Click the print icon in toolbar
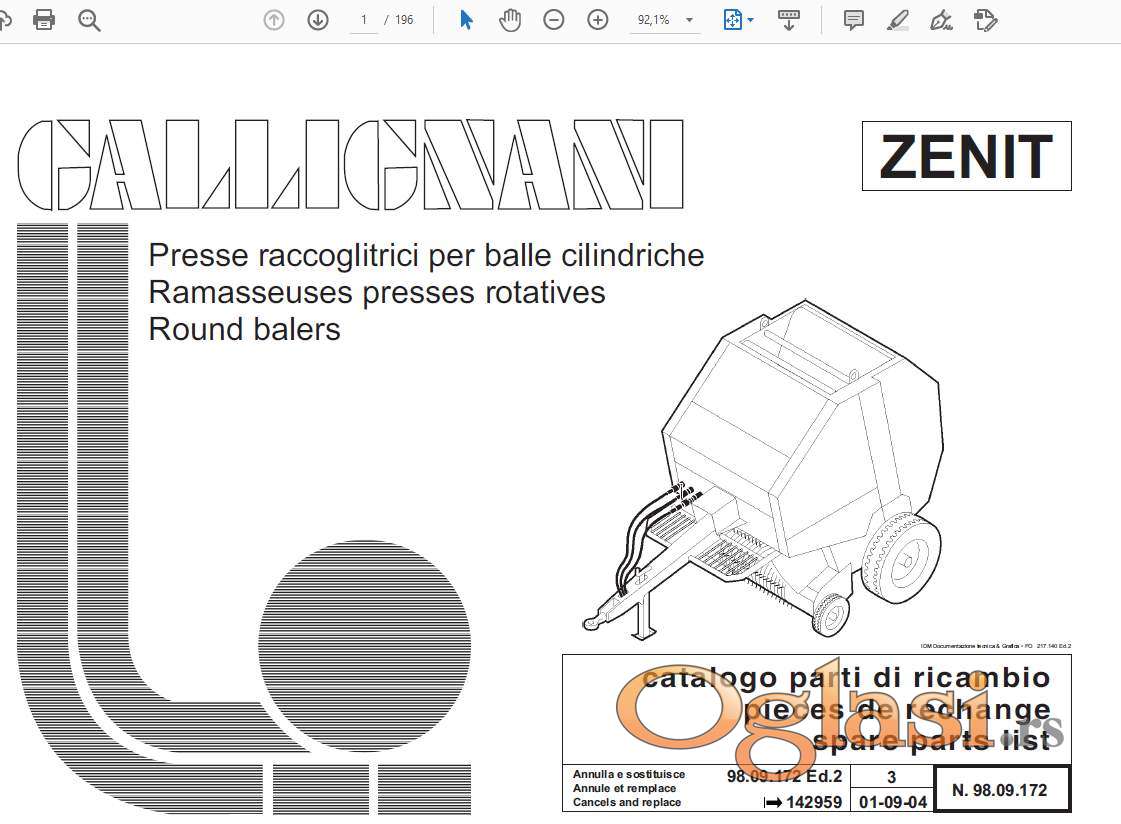 click(44, 19)
